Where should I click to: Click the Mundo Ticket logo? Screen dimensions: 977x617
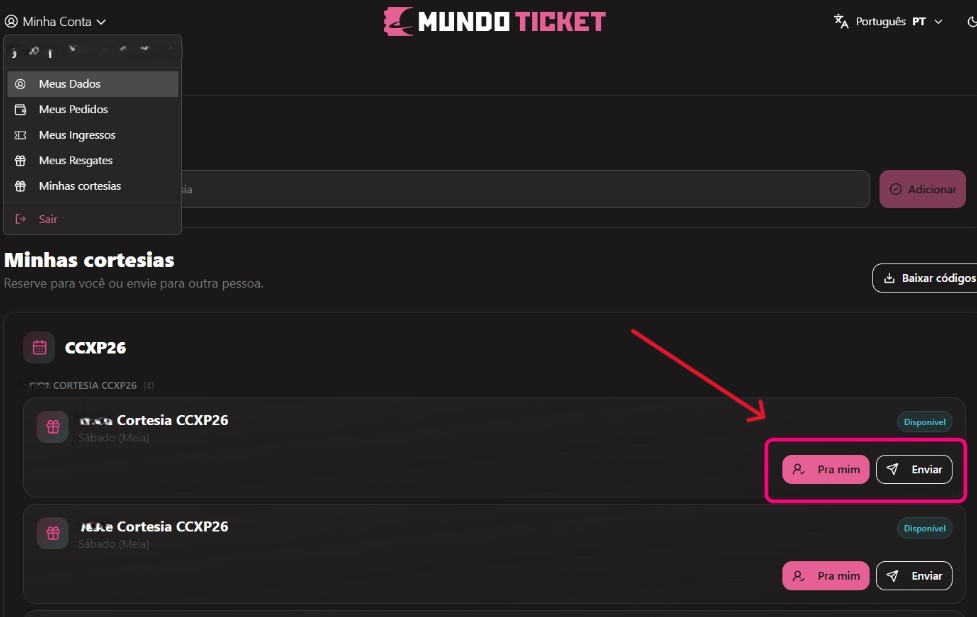[x=494, y=21]
